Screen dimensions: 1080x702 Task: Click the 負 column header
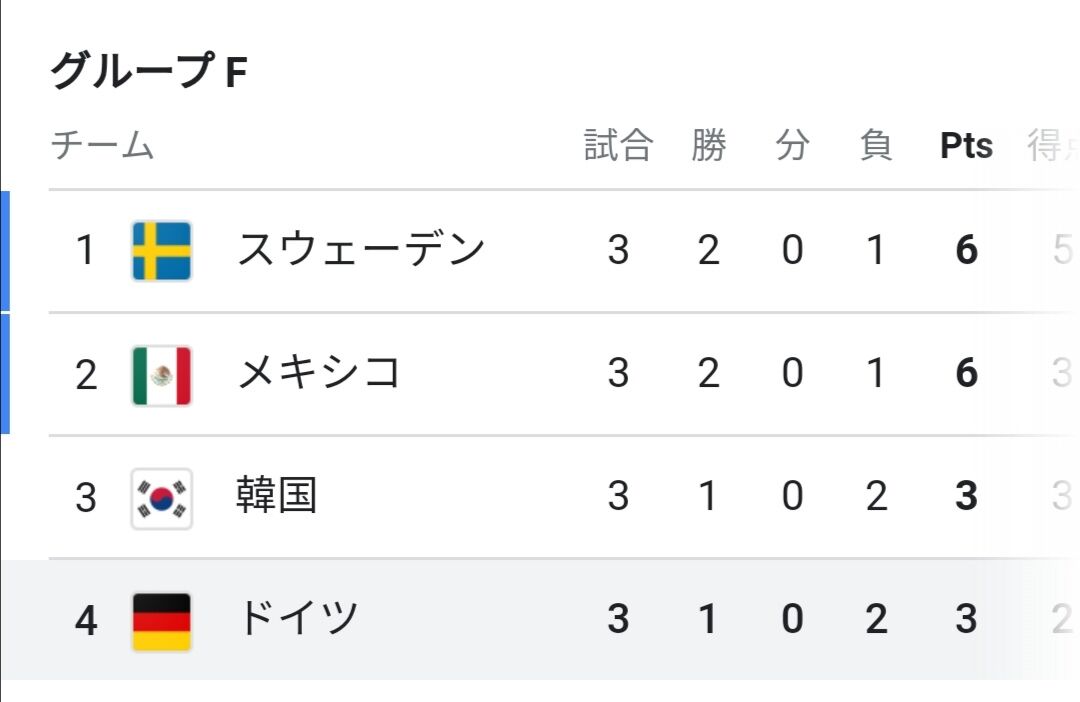(876, 145)
